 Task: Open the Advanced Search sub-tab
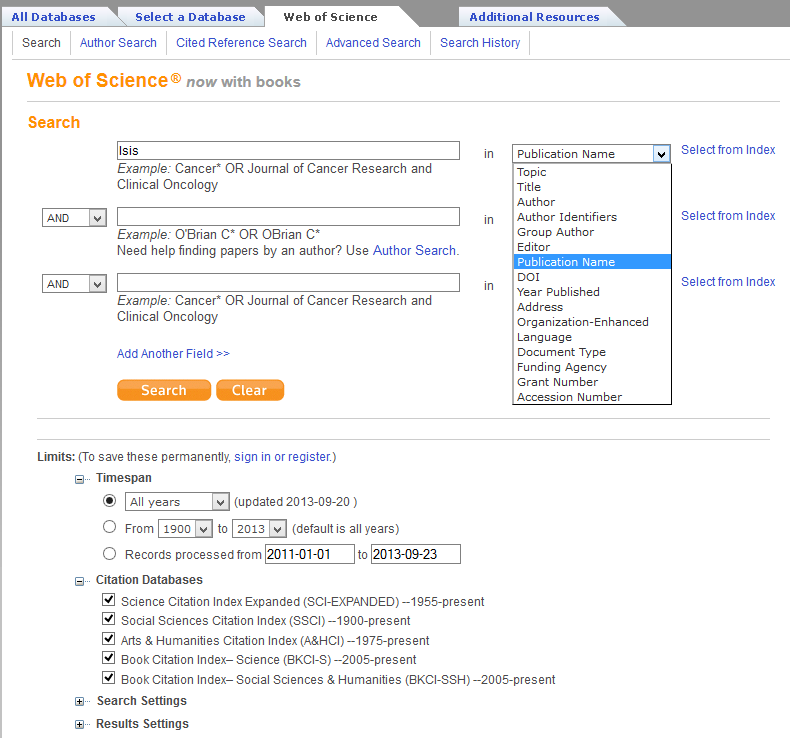(373, 43)
